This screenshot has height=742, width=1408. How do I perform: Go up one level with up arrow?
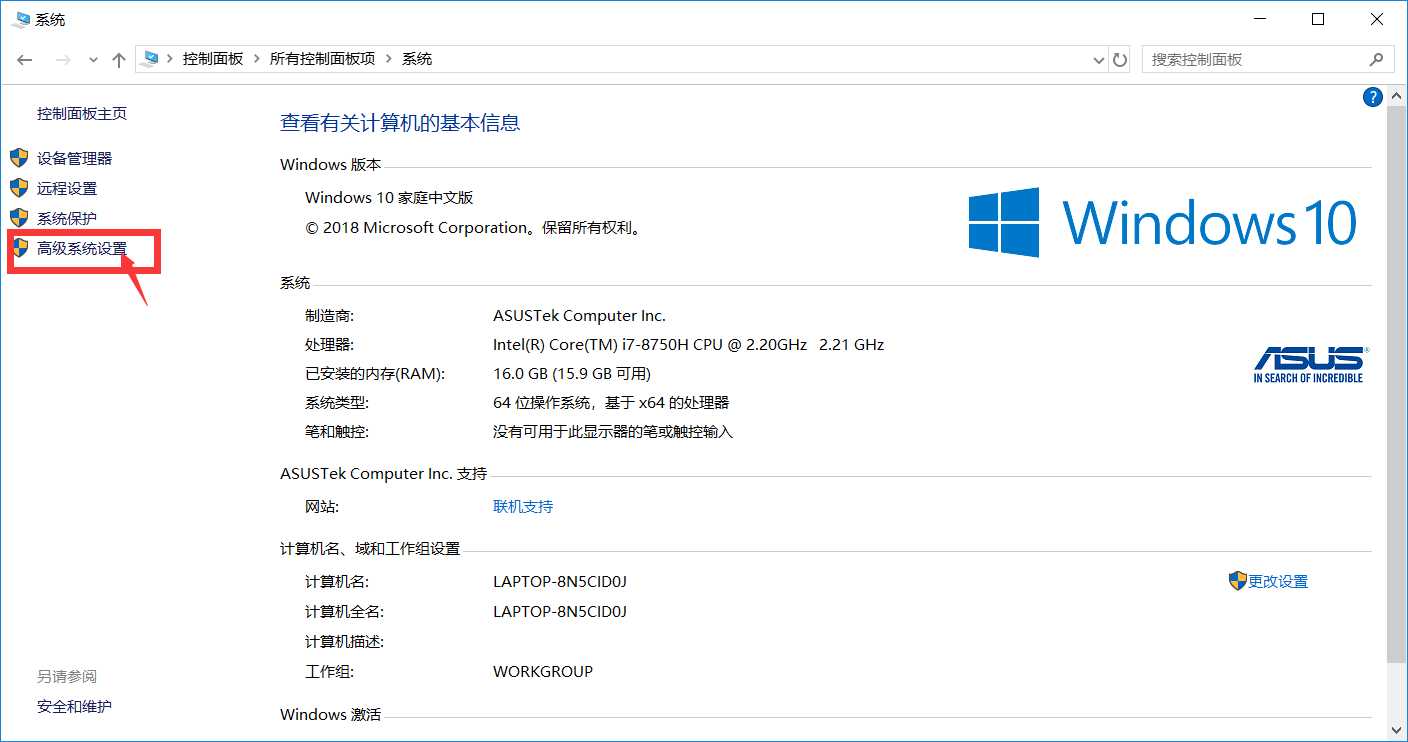[x=118, y=60]
